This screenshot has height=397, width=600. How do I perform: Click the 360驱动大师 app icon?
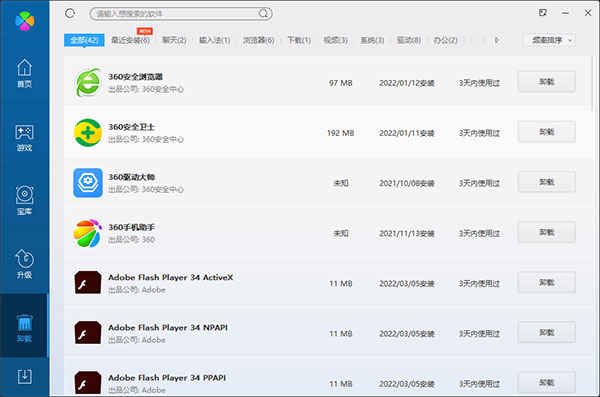tap(88, 183)
